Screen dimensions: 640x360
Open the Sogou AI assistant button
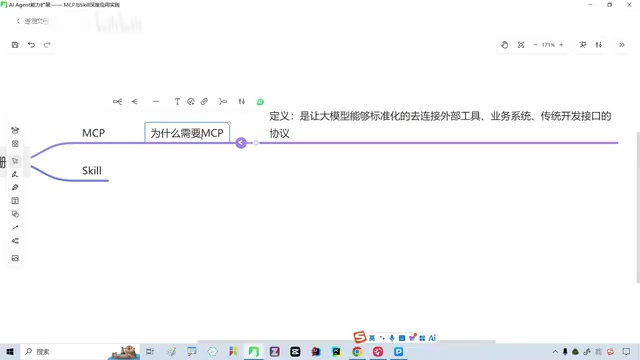tap(432, 338)
